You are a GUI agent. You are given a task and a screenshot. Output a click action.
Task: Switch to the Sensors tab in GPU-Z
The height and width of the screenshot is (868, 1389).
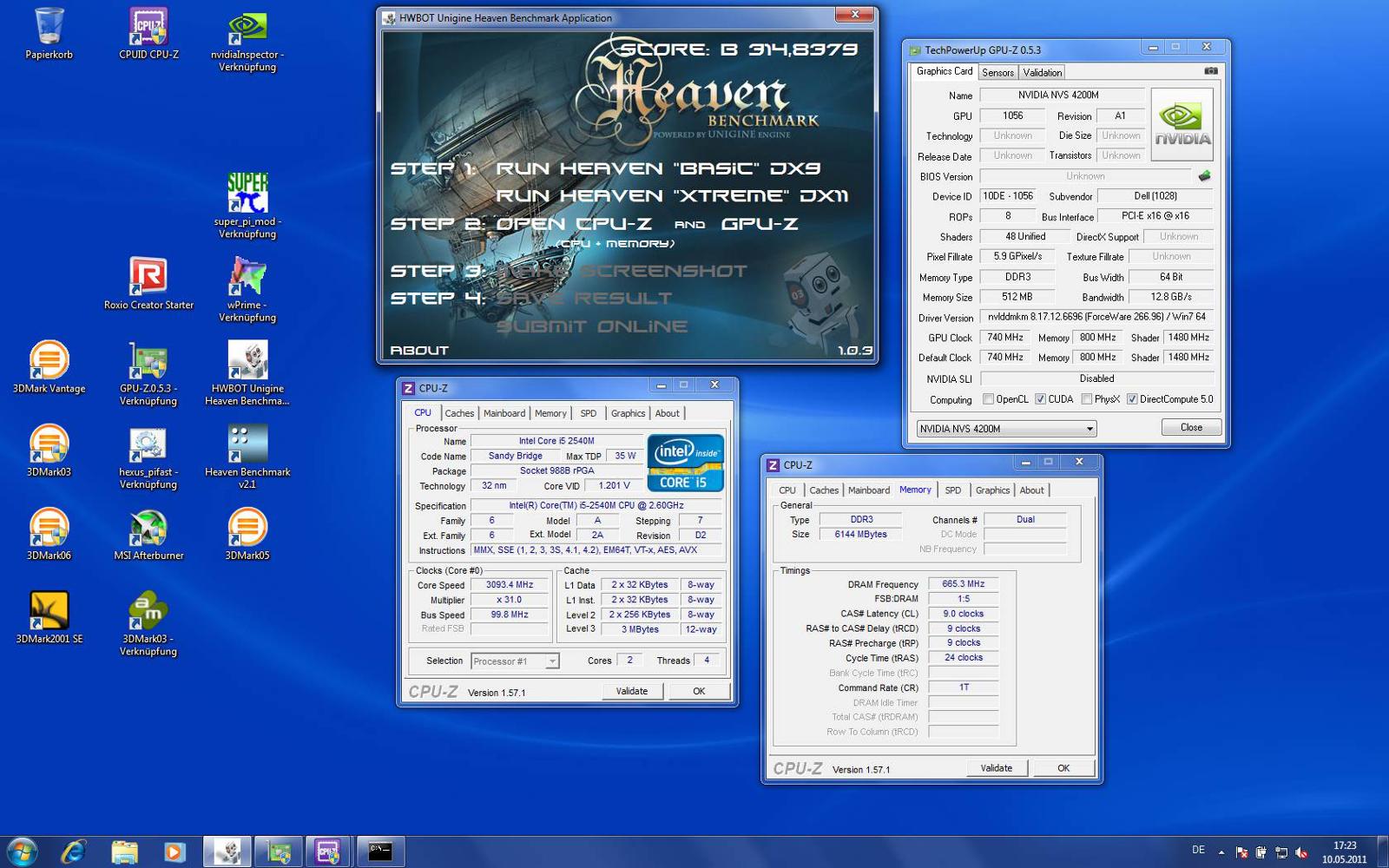pyautogui.click(x=997, y=73)
